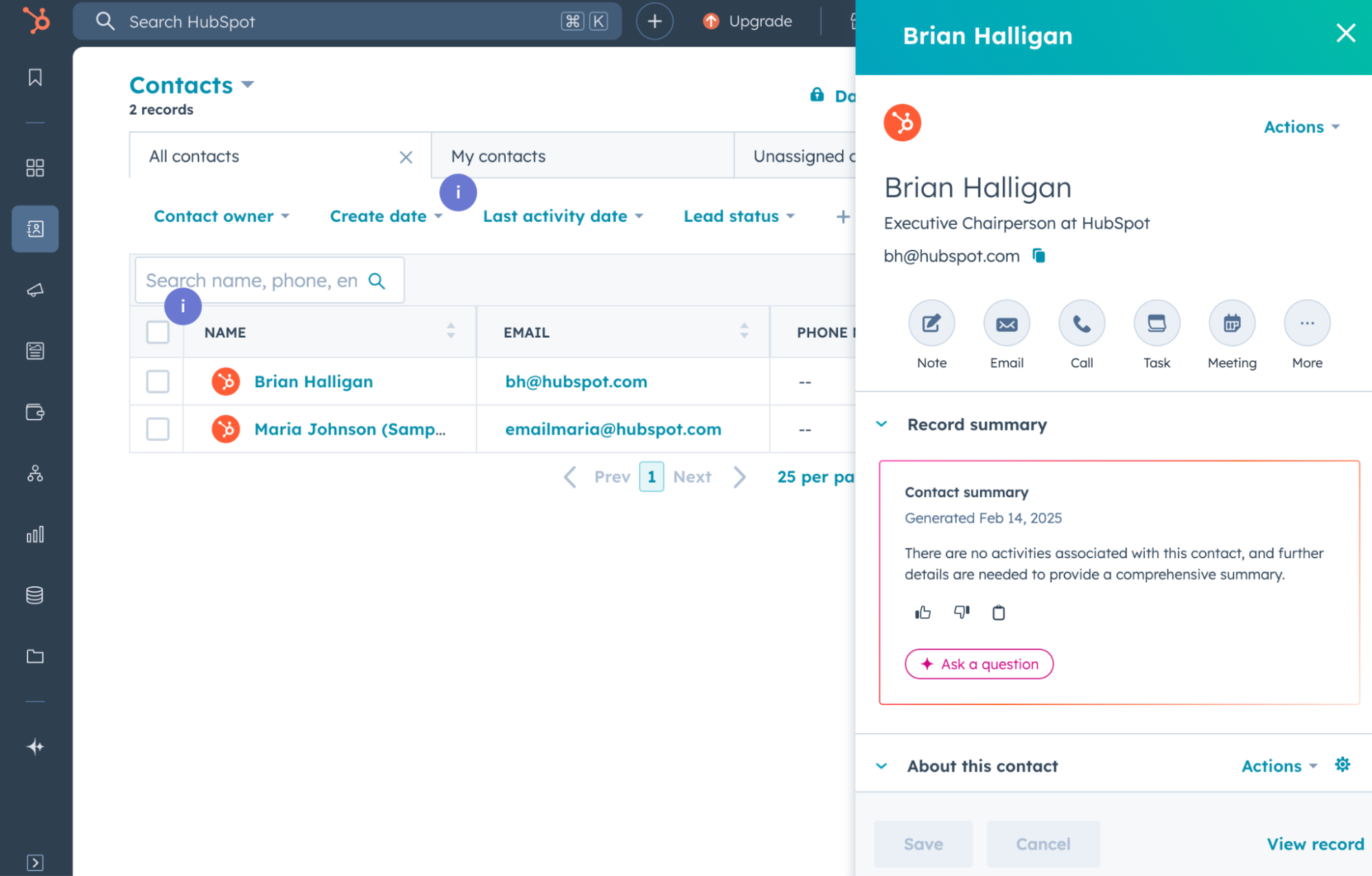Collapse the Record summary section
The width and height of the screenshot is (1372, 876).
882,424
